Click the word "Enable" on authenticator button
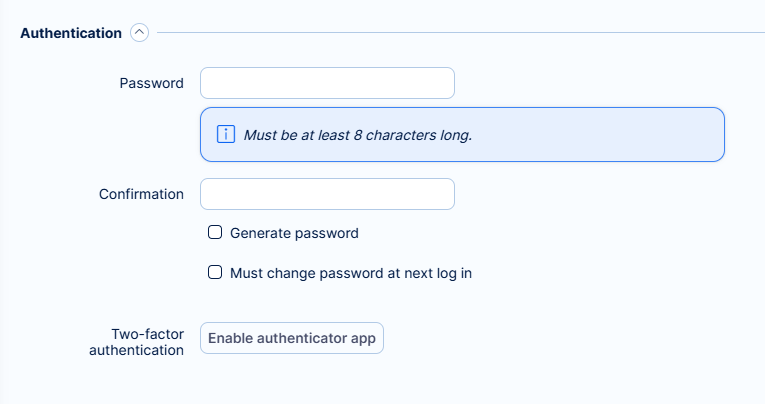Image resolution: width=765 pixels, height=404 pixels. [231, 338]
